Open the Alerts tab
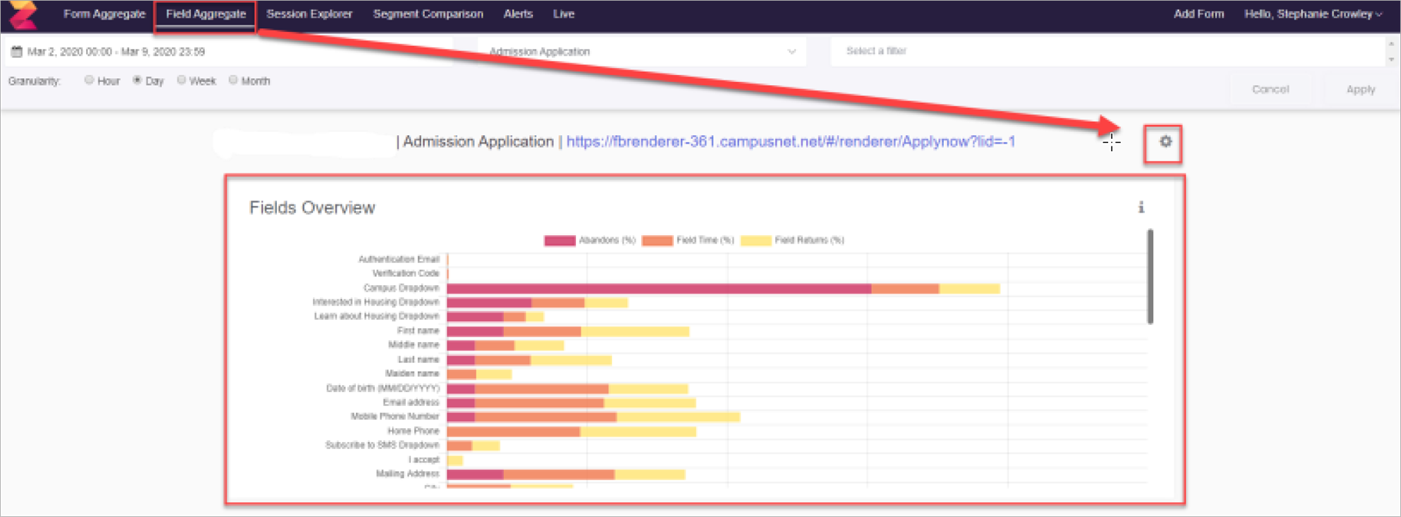The height and width of the screenshot is (517, 1401). coord(518,14)
